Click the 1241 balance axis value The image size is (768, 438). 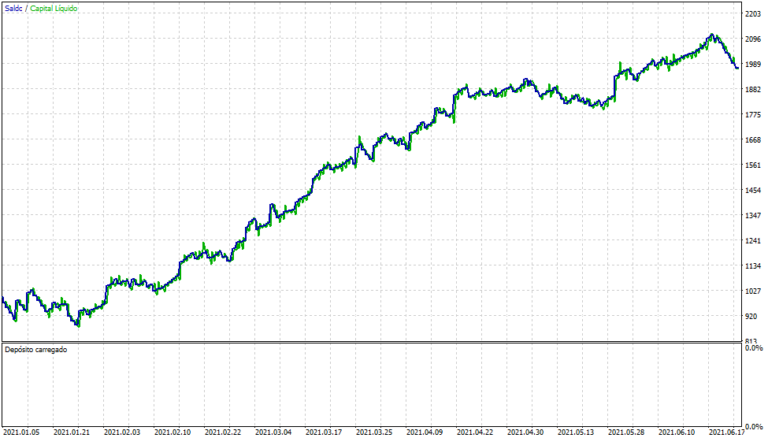(x=754, y=241)
